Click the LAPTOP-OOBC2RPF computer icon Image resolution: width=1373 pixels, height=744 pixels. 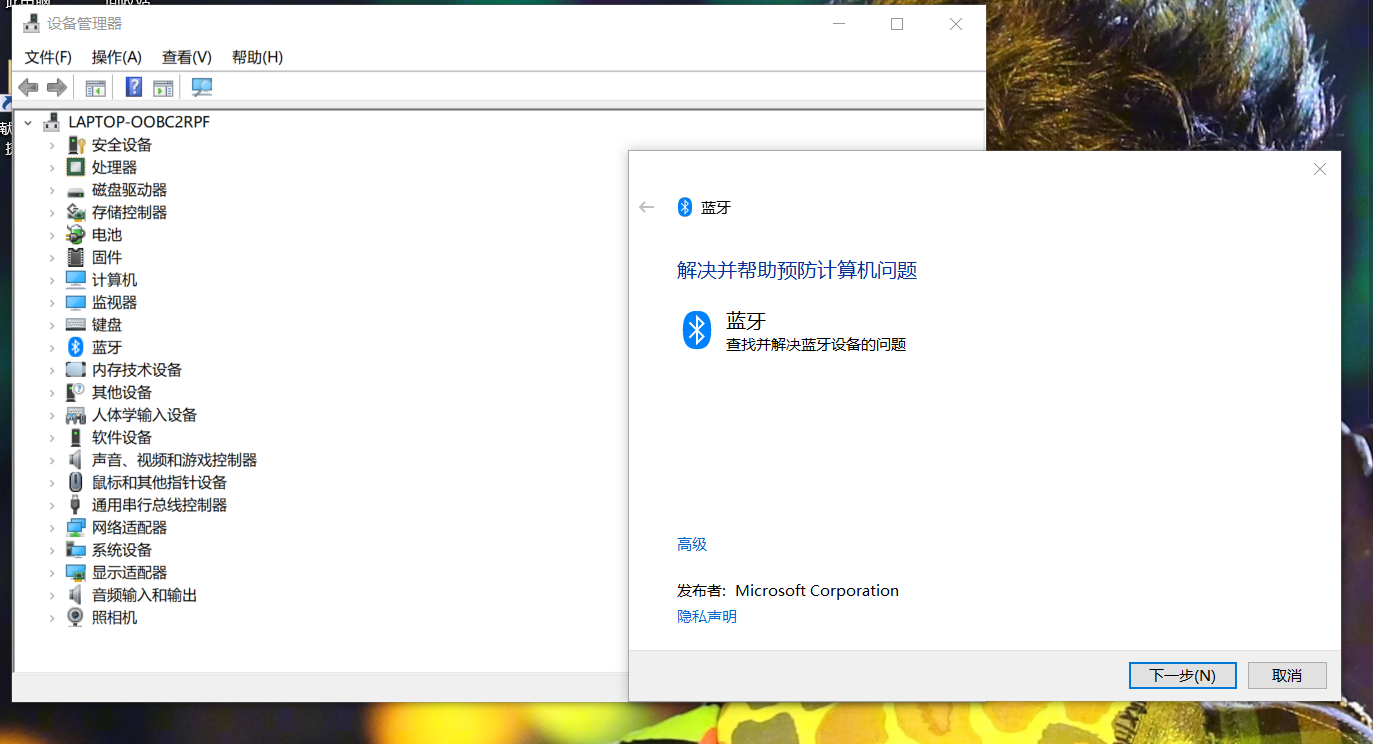coord(51,122)
